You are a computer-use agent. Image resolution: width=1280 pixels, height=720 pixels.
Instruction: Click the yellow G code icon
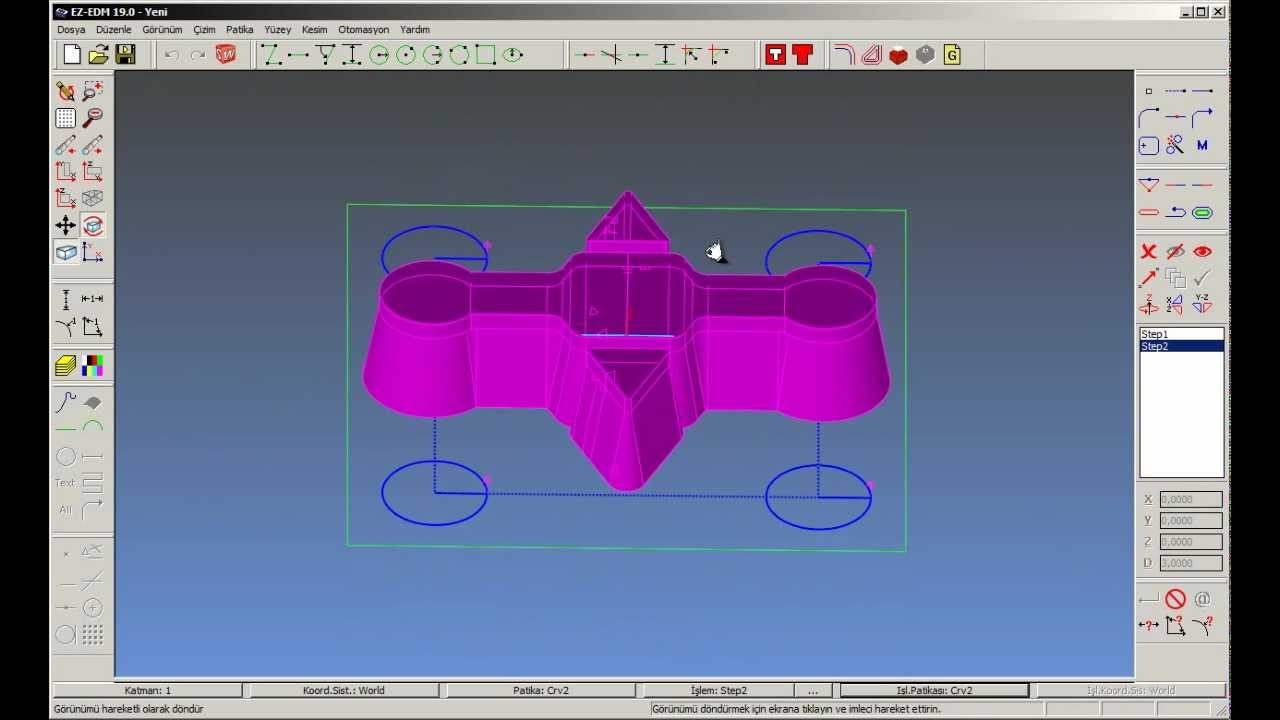[x=952, y=55]
